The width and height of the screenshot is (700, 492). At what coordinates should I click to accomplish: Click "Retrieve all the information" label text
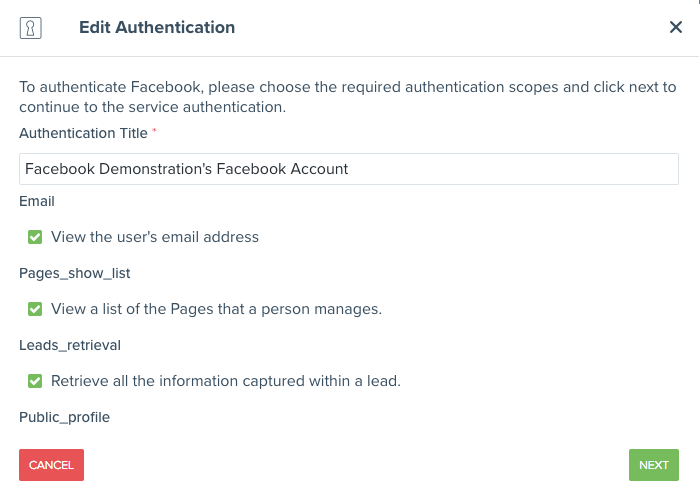[x=225, y=381]
